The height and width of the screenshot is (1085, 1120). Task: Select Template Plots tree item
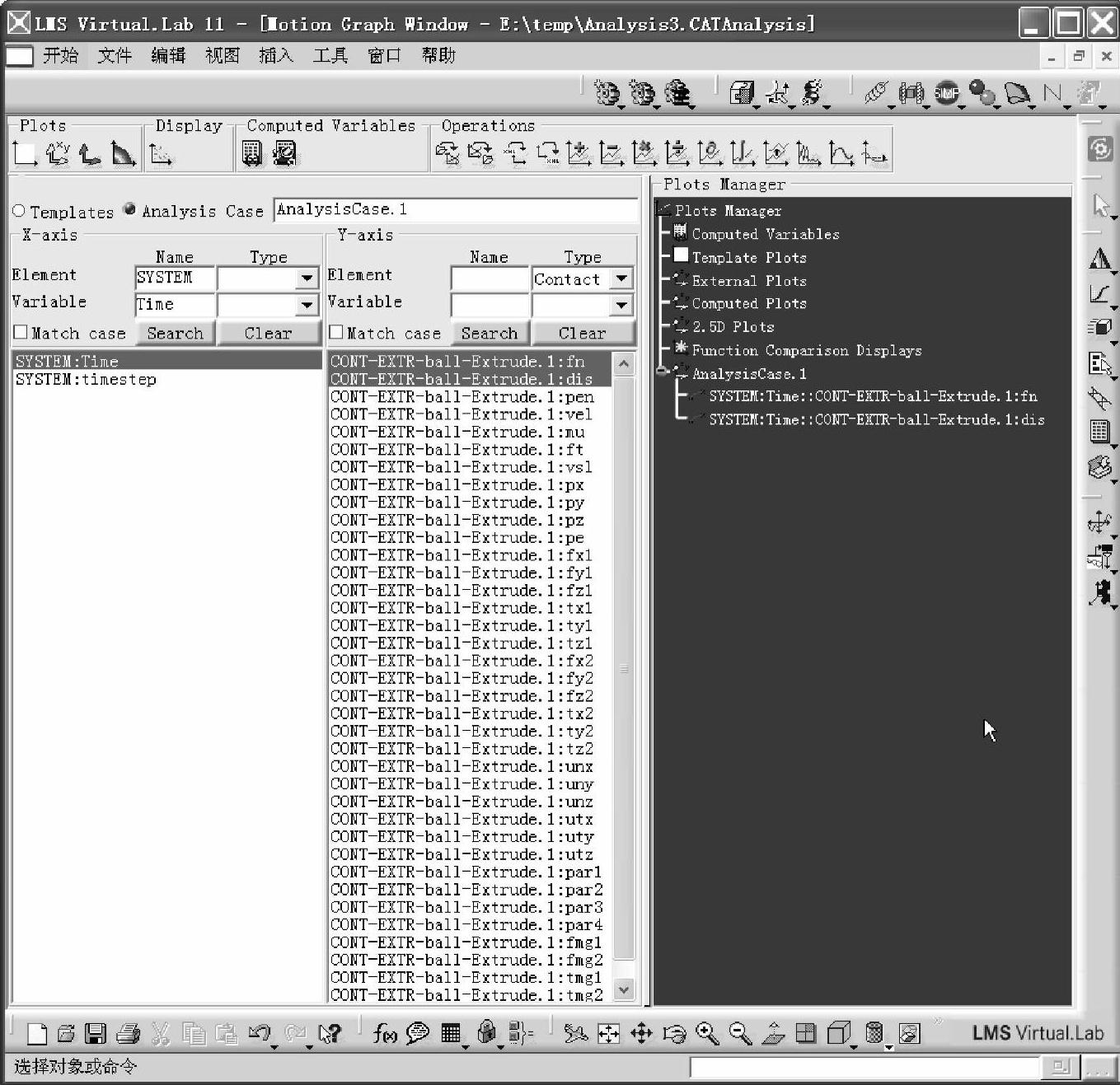pos(749,257)
